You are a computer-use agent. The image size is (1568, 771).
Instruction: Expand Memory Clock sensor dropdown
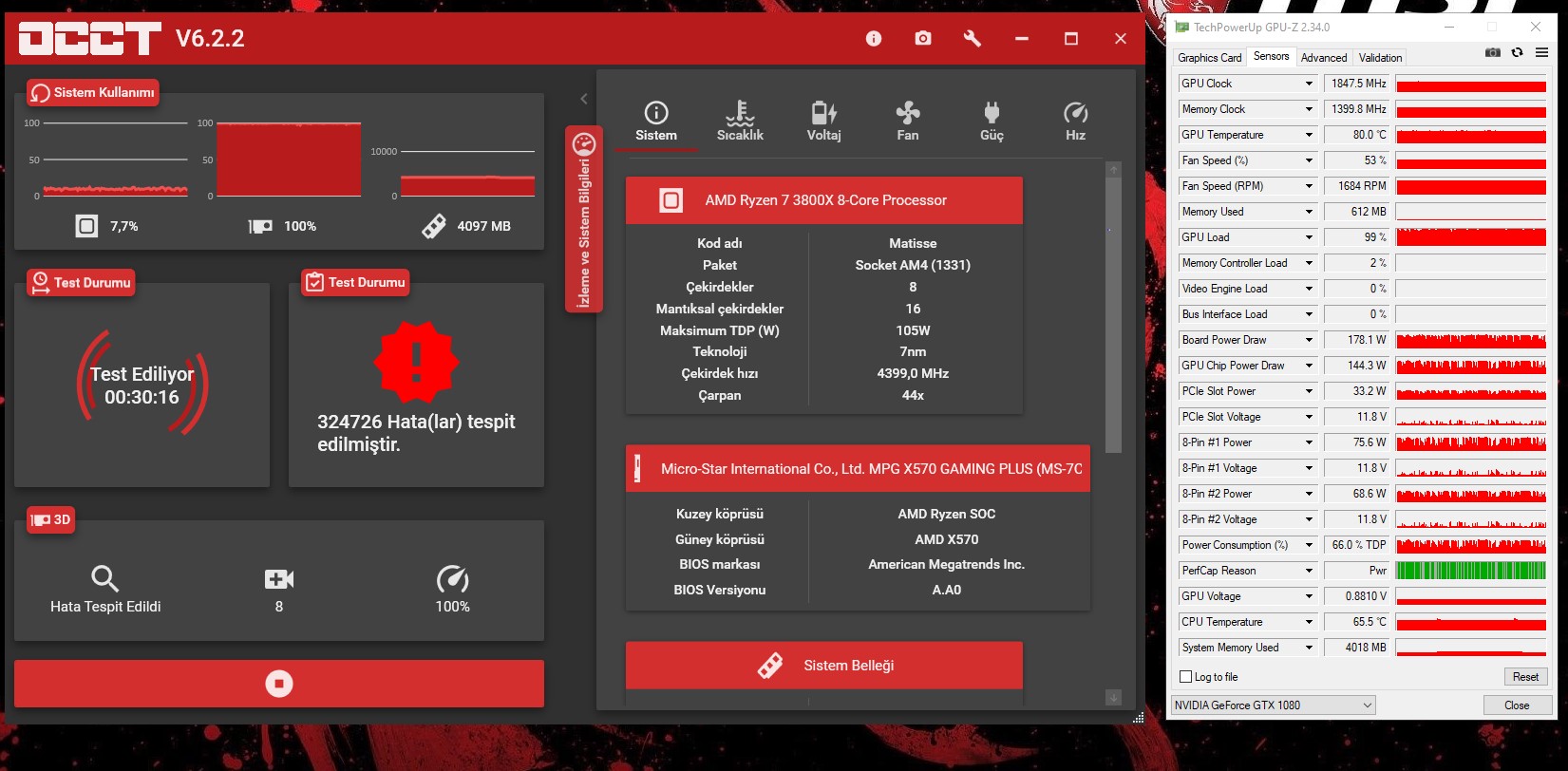tap(1309, 109)
